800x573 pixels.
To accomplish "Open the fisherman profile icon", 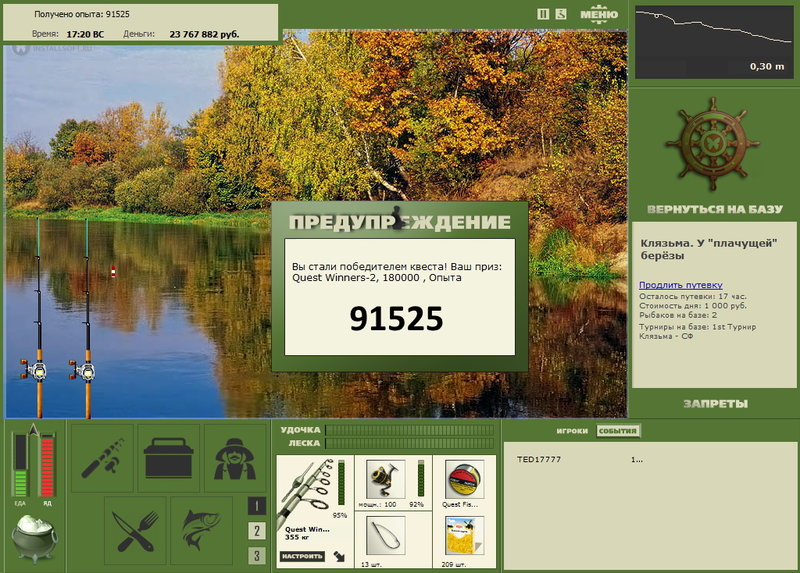I will click(235, 458).
